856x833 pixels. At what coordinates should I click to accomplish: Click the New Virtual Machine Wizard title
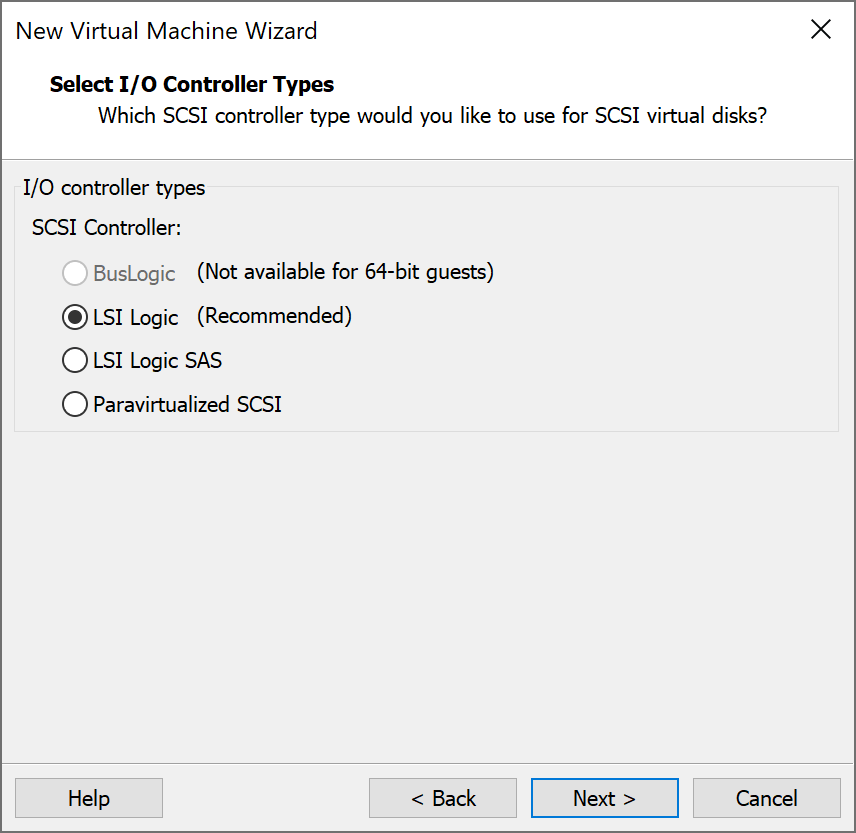pos(166,31)
